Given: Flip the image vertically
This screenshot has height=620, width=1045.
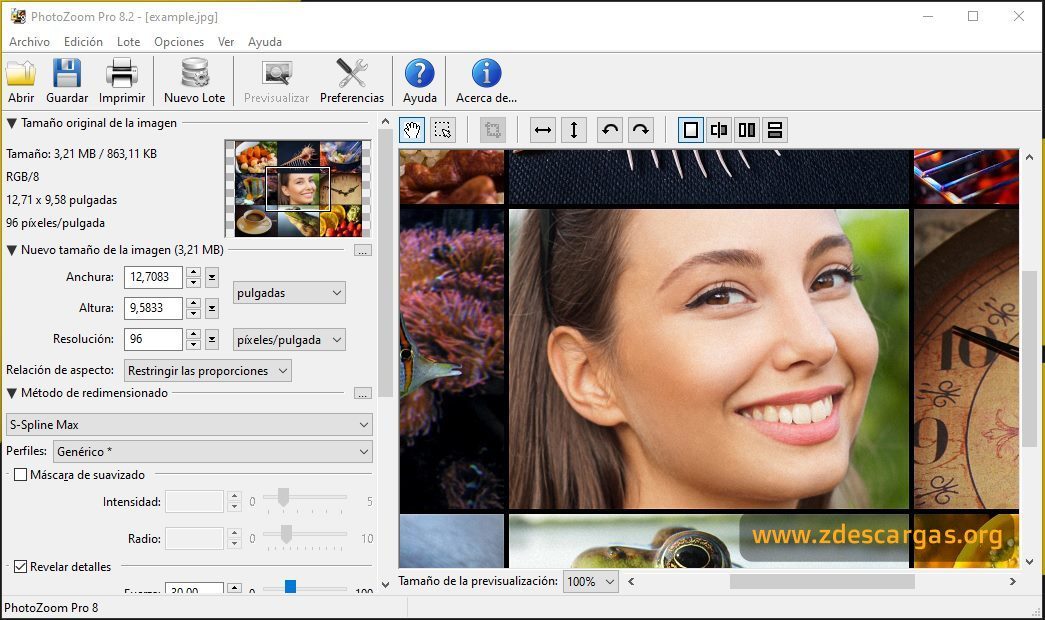Looking at the screenshot, I should coord(574,129).
